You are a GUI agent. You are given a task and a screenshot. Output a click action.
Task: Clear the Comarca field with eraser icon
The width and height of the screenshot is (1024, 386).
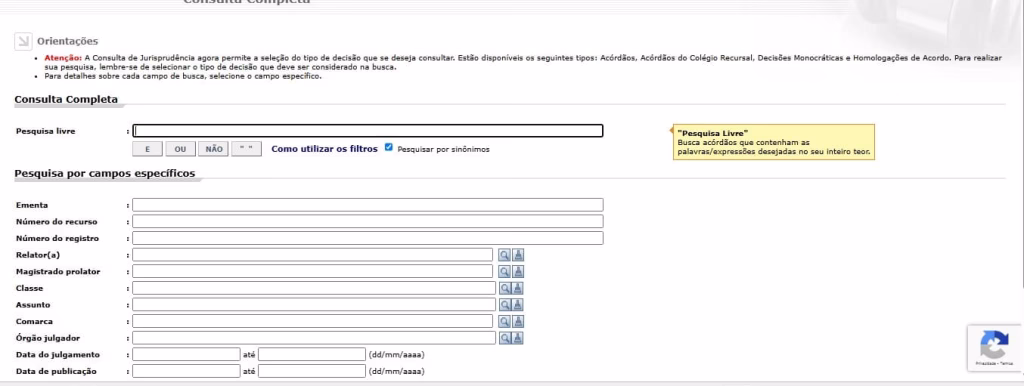[518, 321]
